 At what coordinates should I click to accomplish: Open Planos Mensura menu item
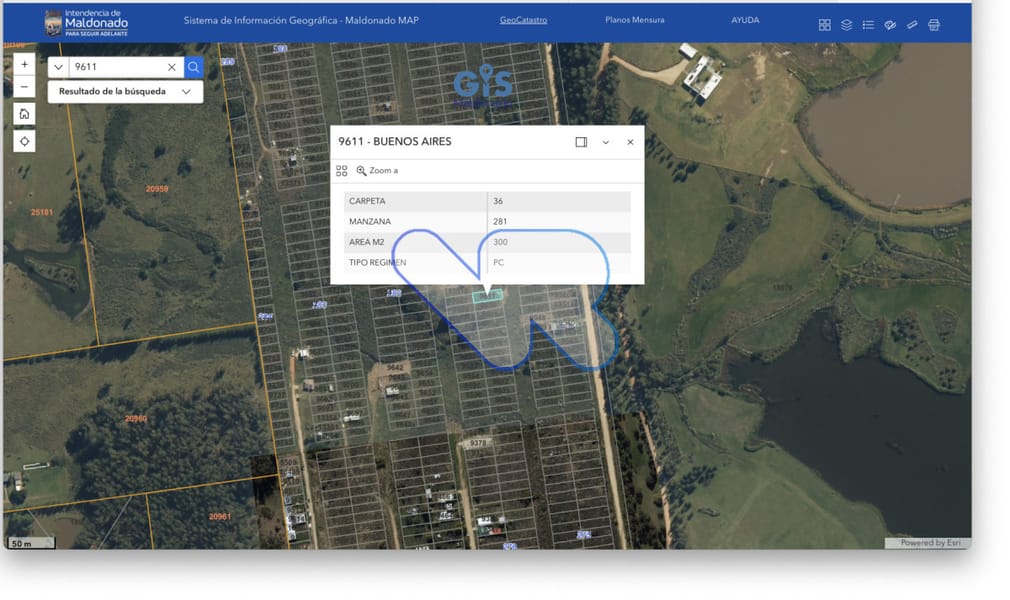[634, 20]
